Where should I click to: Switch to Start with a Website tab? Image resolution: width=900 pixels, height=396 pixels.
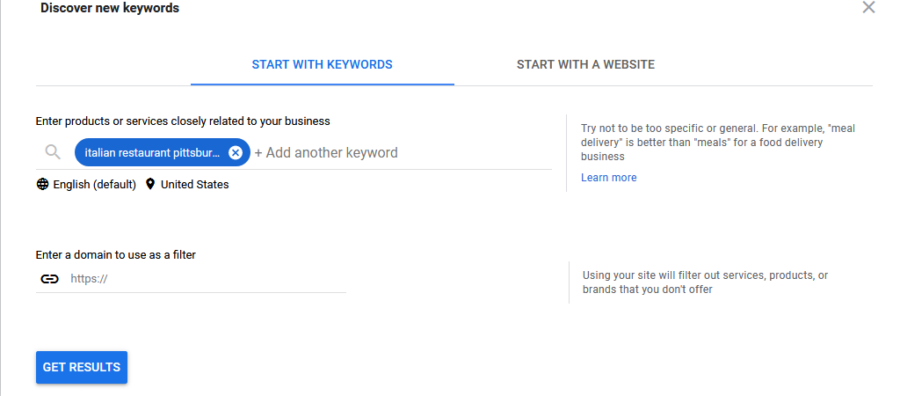click(x=585, y=65)
